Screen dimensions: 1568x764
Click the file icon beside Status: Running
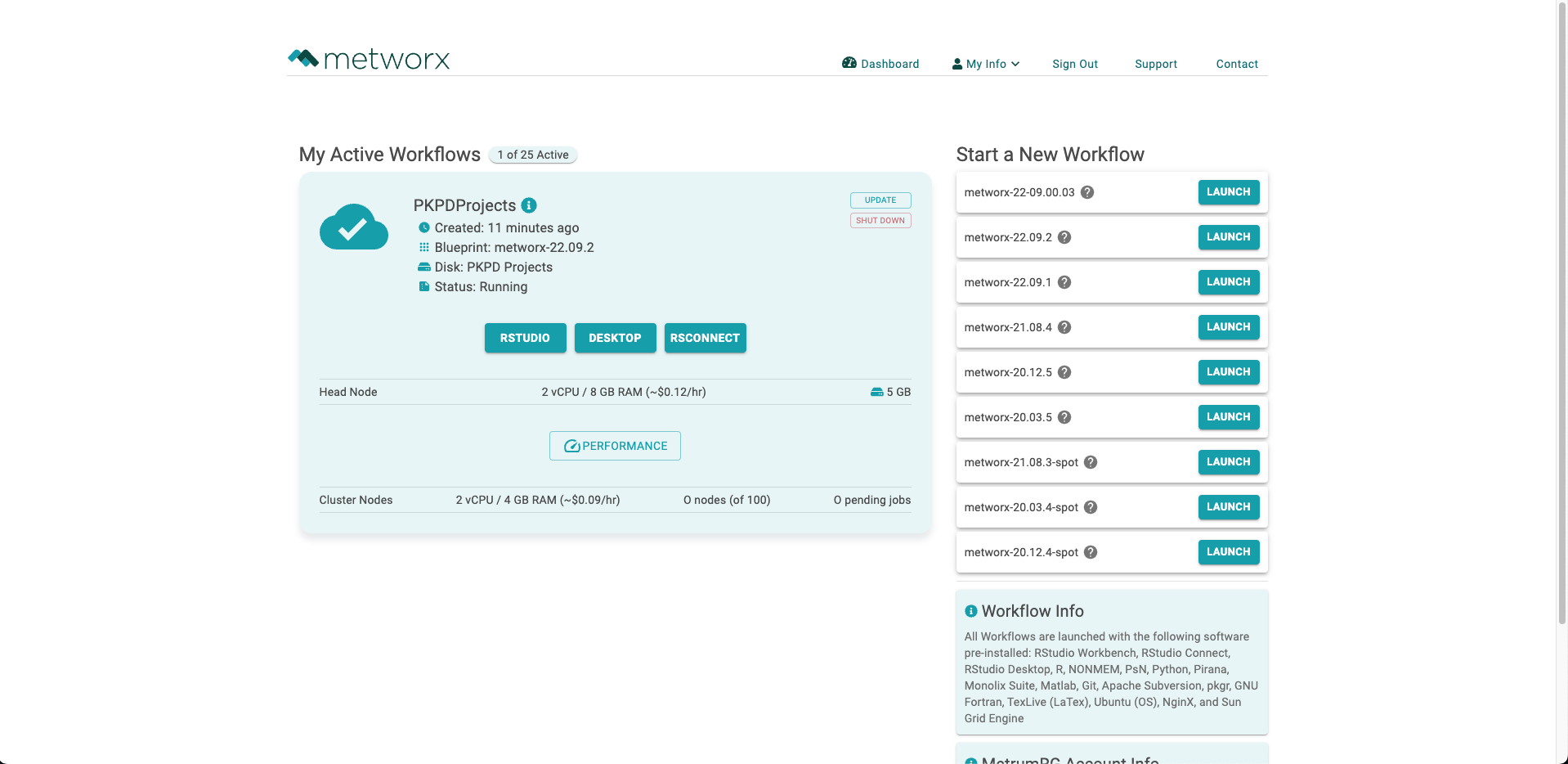(x=424, y=286)
